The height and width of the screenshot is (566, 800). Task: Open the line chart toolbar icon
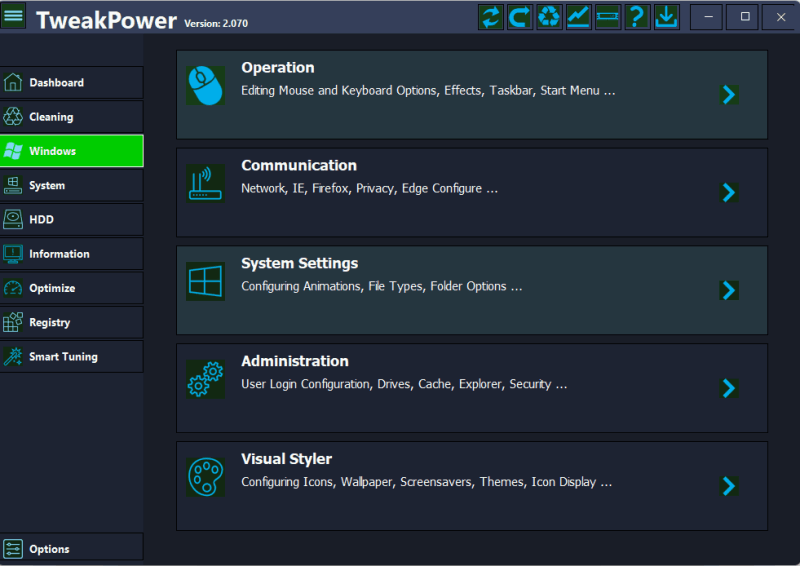578,17
